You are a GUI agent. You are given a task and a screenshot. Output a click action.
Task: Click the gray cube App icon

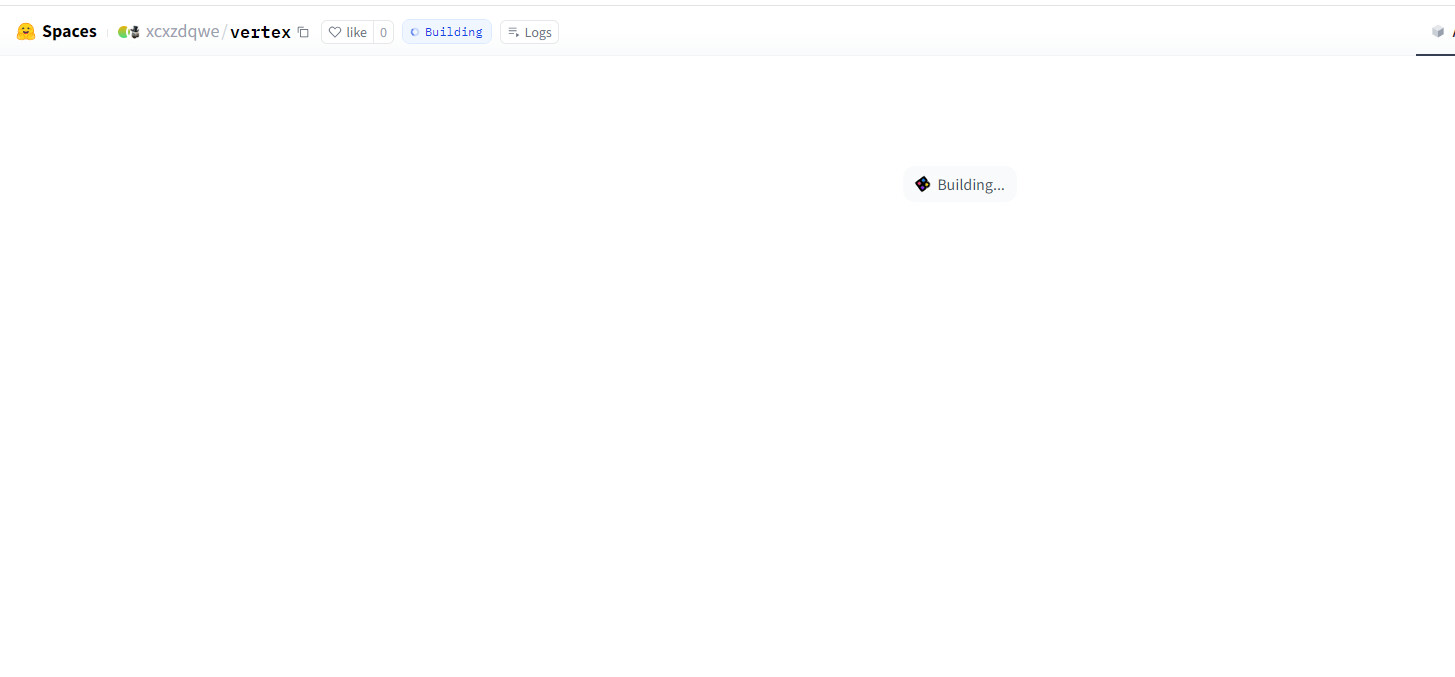tap(1438, 31)
